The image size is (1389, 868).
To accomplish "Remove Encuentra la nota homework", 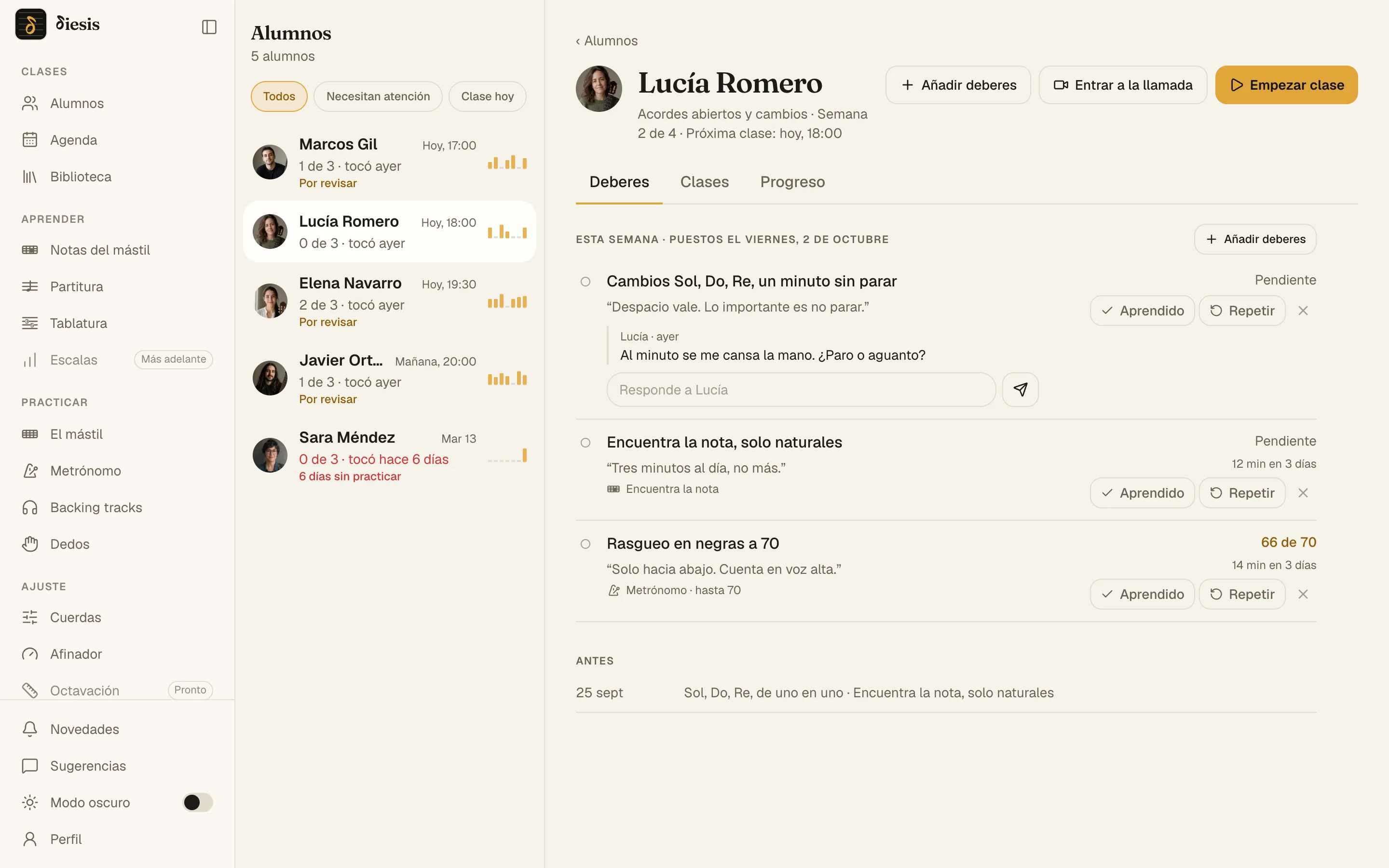I will [1303, 493].
